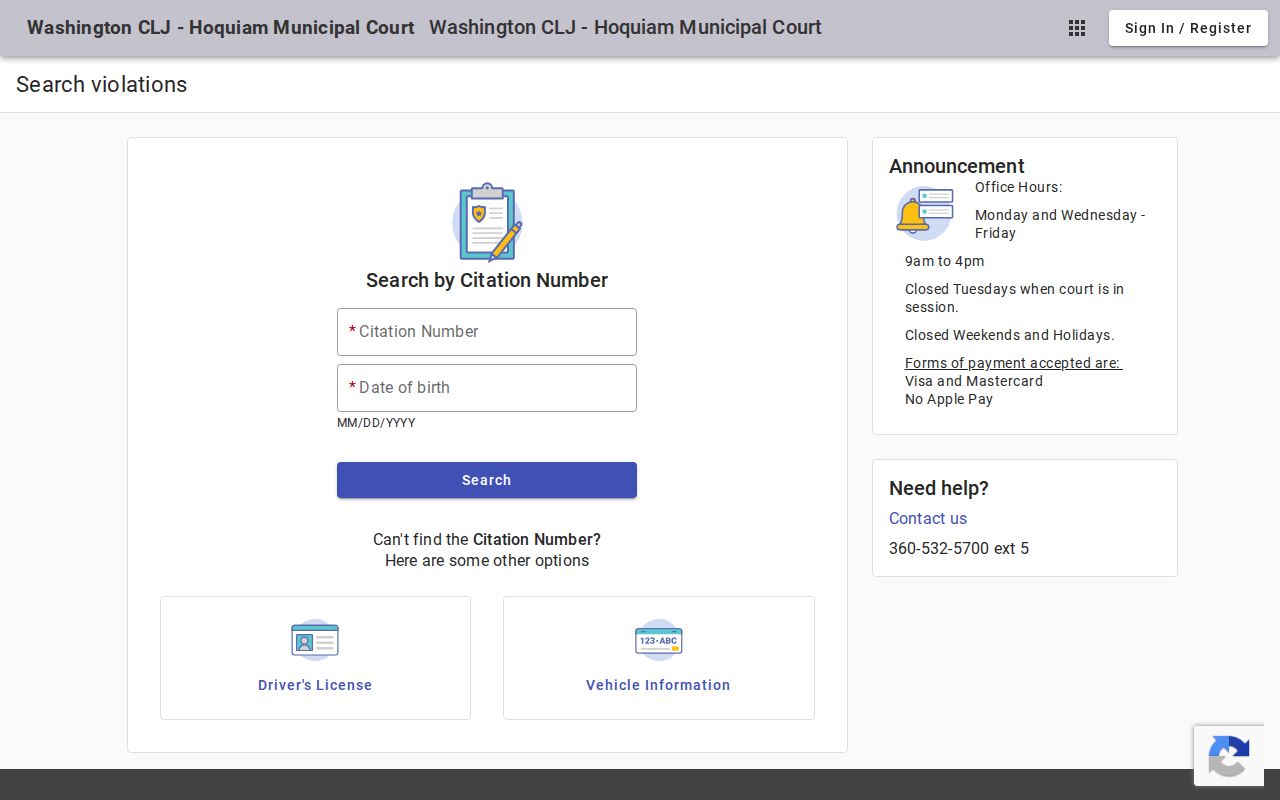Click the 'No Apple Pay' text
1280x800 pixels.
[949, 399]
